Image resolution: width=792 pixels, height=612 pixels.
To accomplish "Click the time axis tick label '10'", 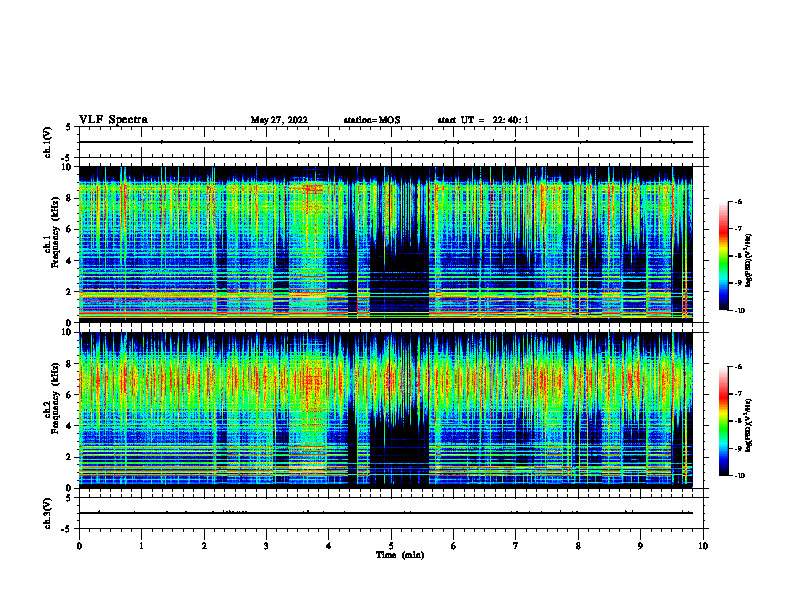I will pyautogui.click(x=703, y=546).
